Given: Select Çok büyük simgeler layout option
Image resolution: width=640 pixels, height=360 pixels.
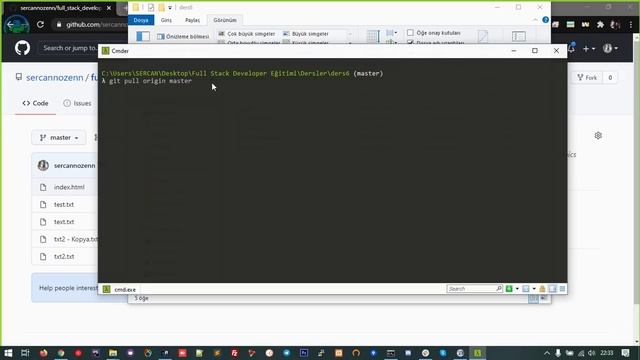Looking at the screenshot, I should coord(247,34).
